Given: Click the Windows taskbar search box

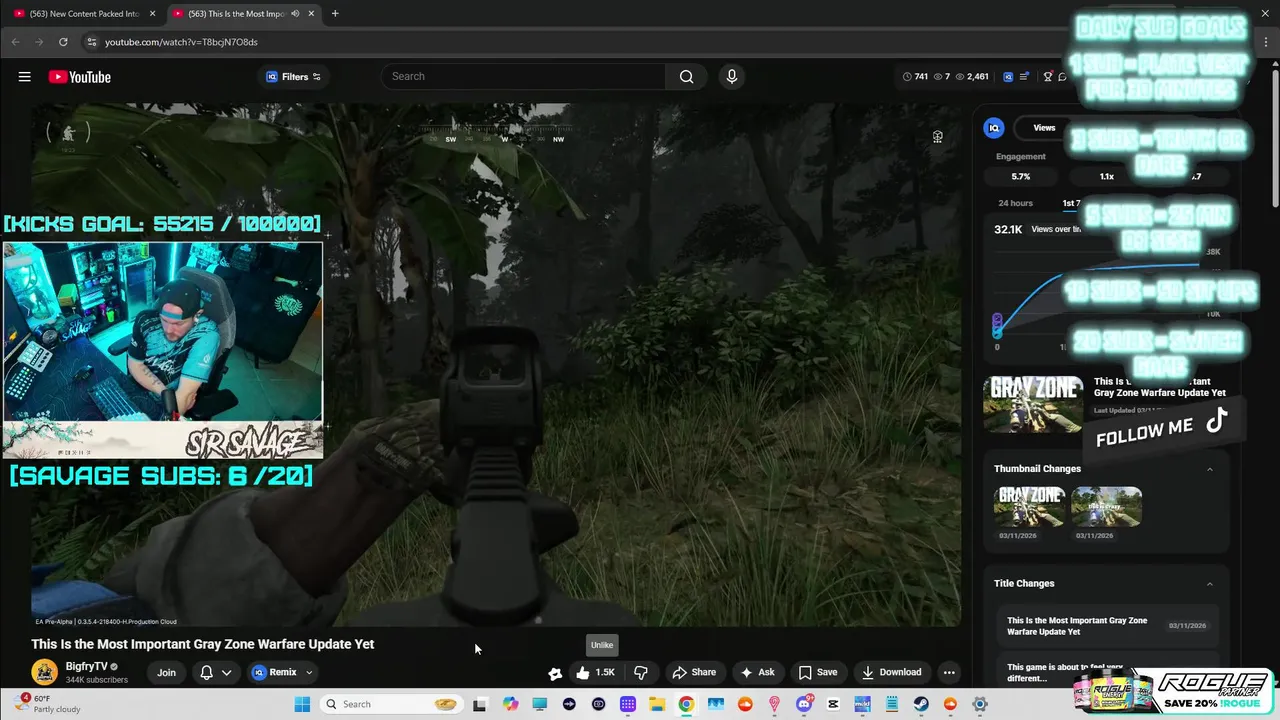Looking at the screenshot, I should coord(391,704).
